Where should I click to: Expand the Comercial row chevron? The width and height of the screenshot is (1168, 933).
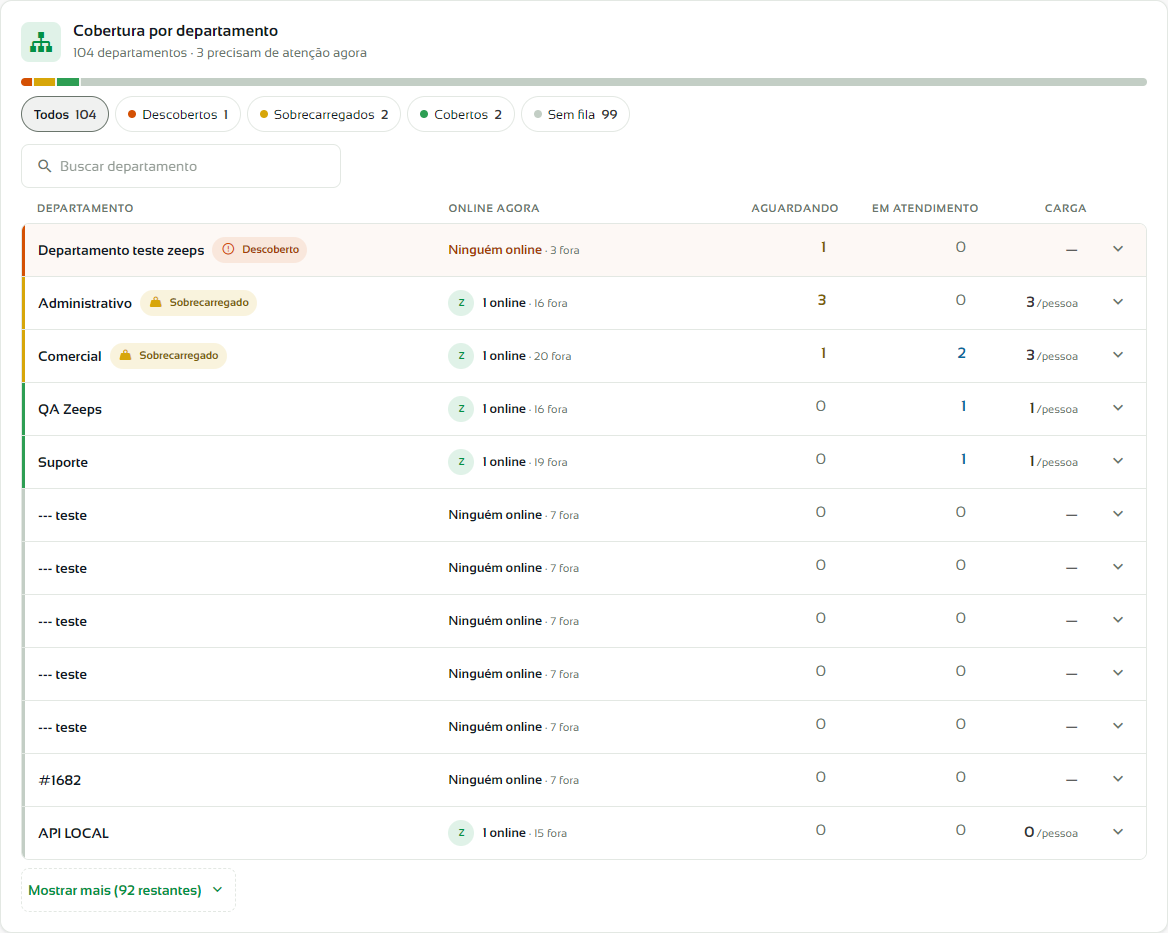click(1118, 354)
